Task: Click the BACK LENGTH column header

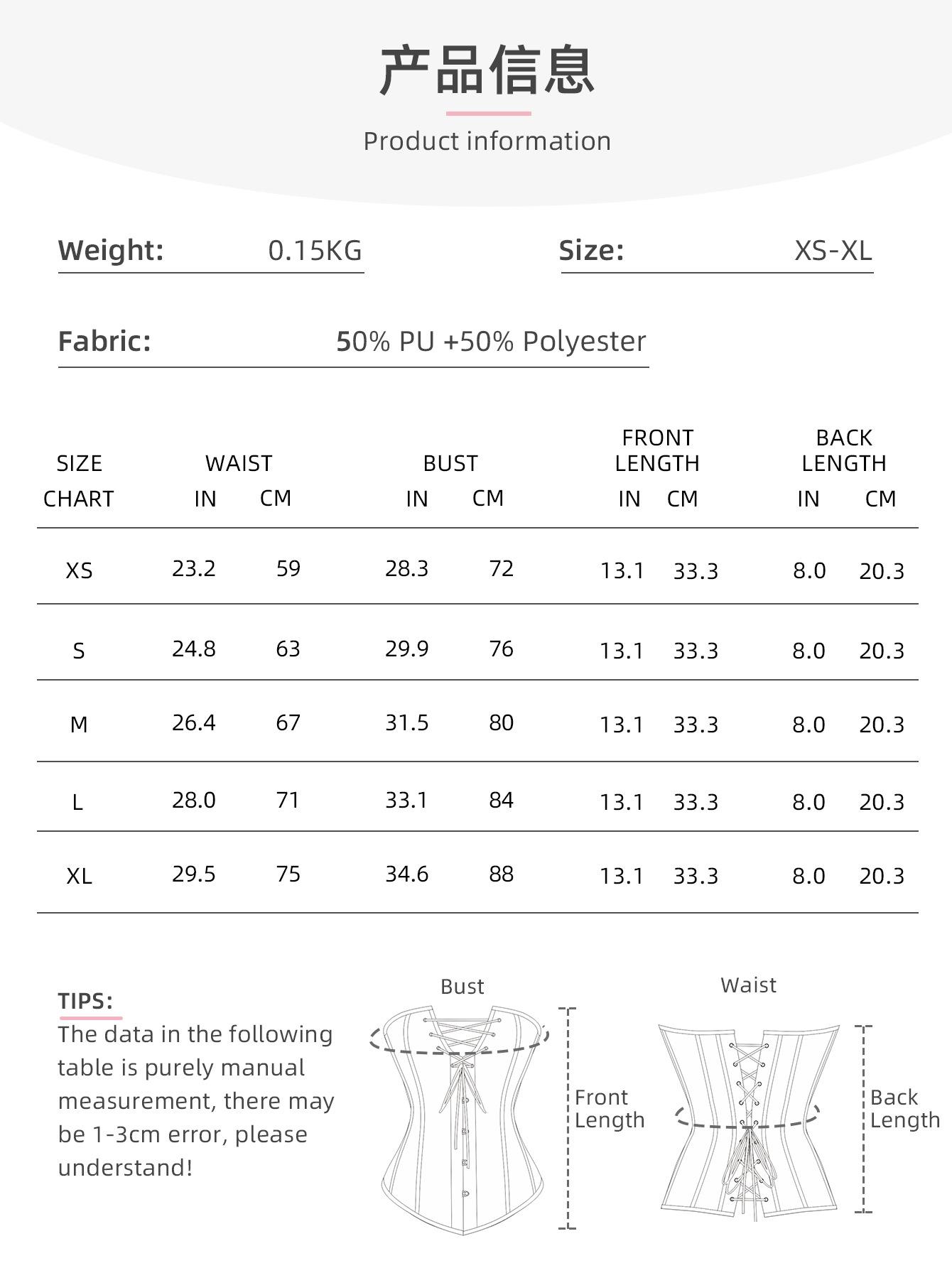Action: pyautogui.click(x=844, y=450)
